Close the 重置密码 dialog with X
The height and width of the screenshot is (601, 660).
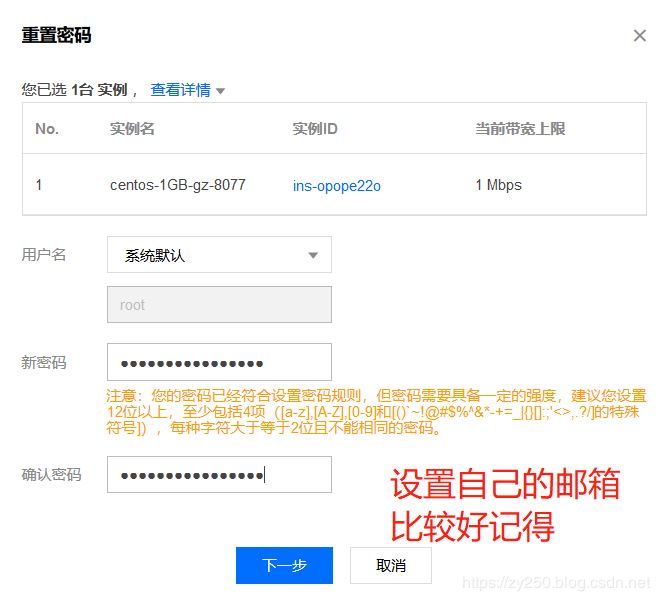tap(640, 36)
